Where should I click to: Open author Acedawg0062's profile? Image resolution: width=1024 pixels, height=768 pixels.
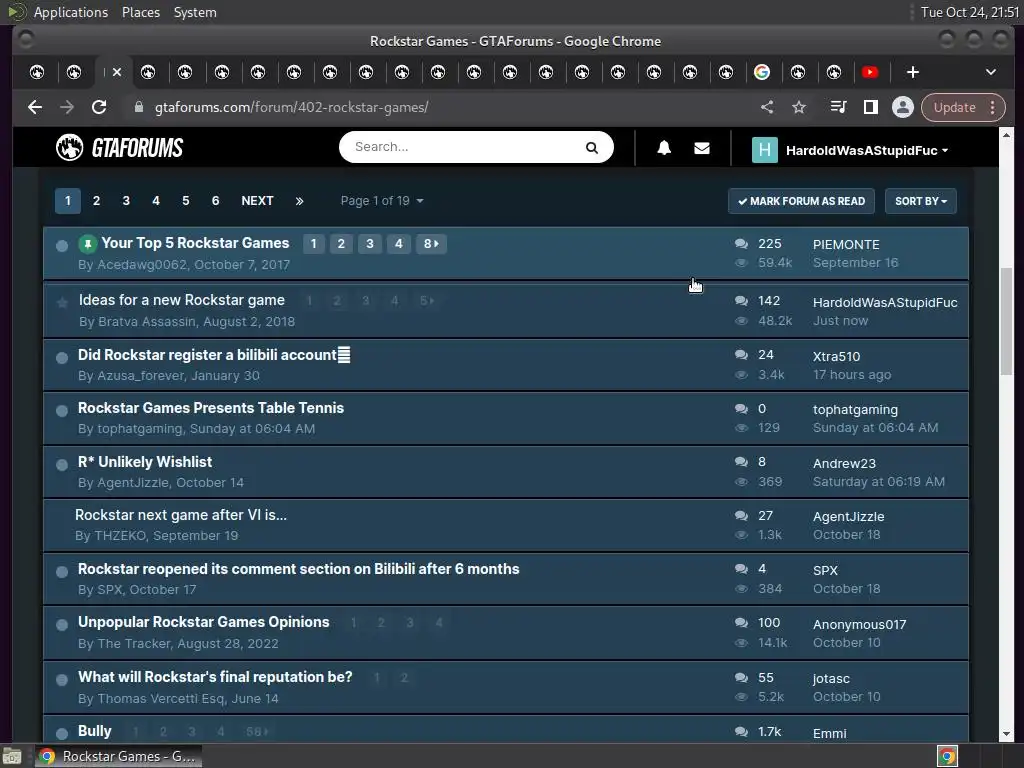coord(142,264)
